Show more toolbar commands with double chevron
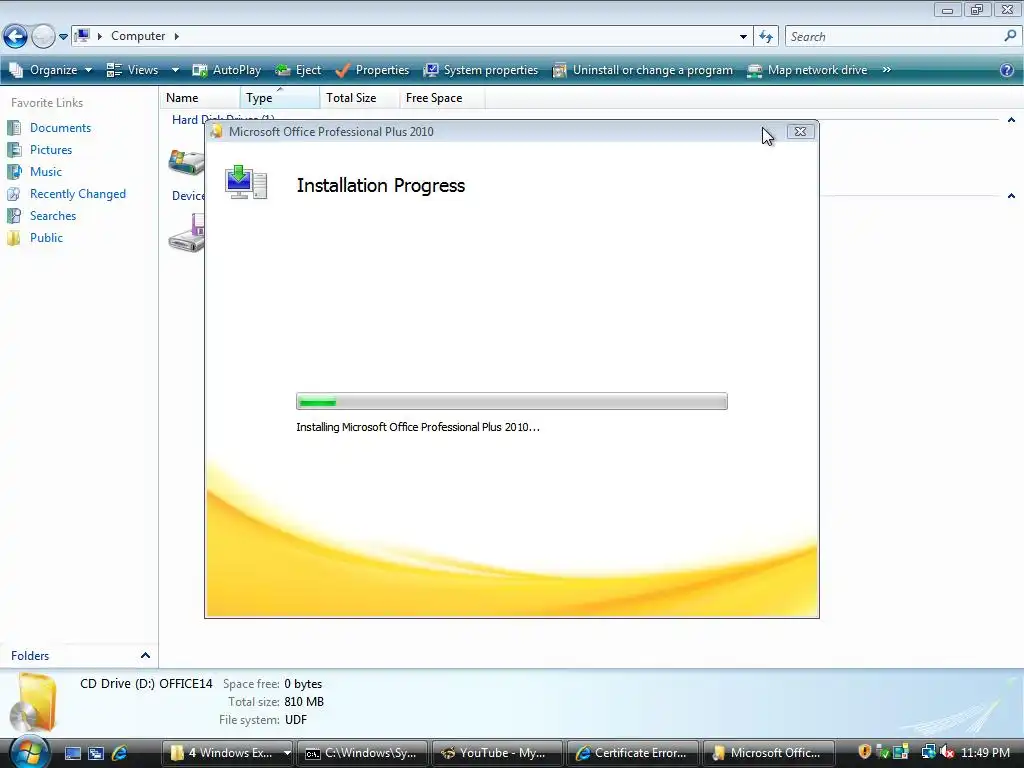 click(886, 70)
